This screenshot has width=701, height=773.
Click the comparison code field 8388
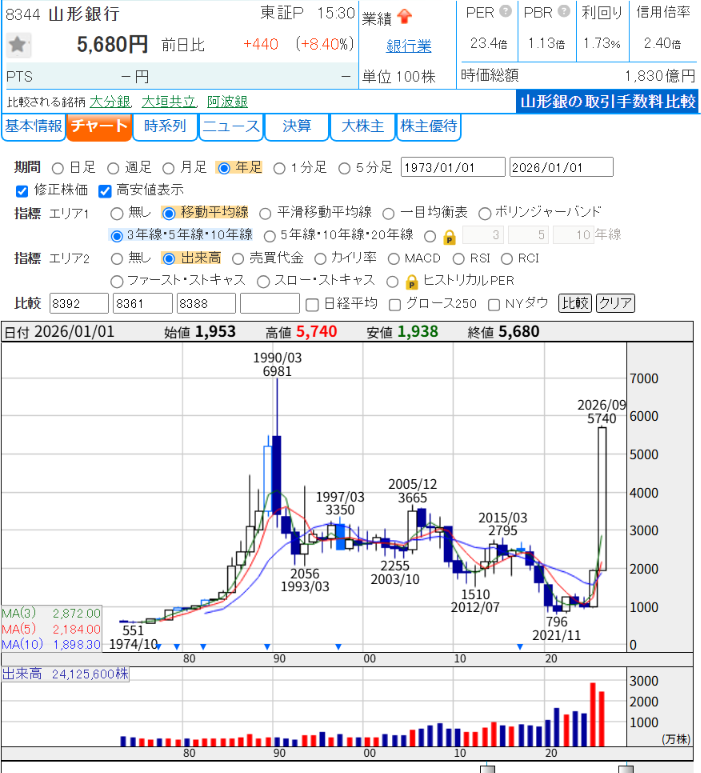pos(206,303)
